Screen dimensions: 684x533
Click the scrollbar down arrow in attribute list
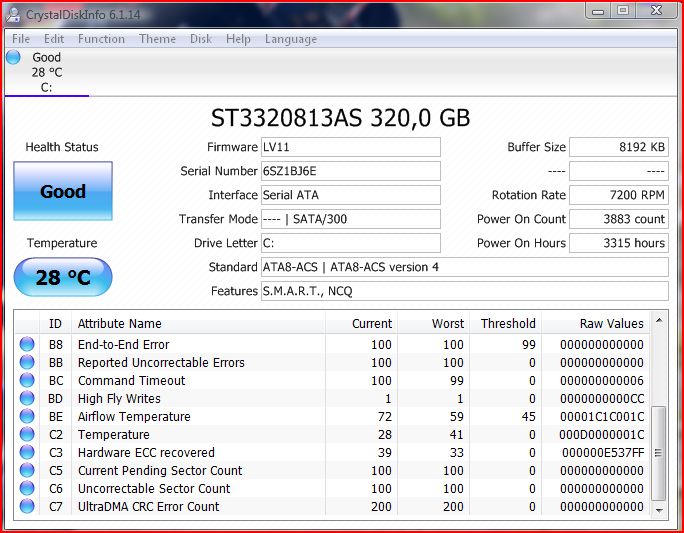click(659, 510)
